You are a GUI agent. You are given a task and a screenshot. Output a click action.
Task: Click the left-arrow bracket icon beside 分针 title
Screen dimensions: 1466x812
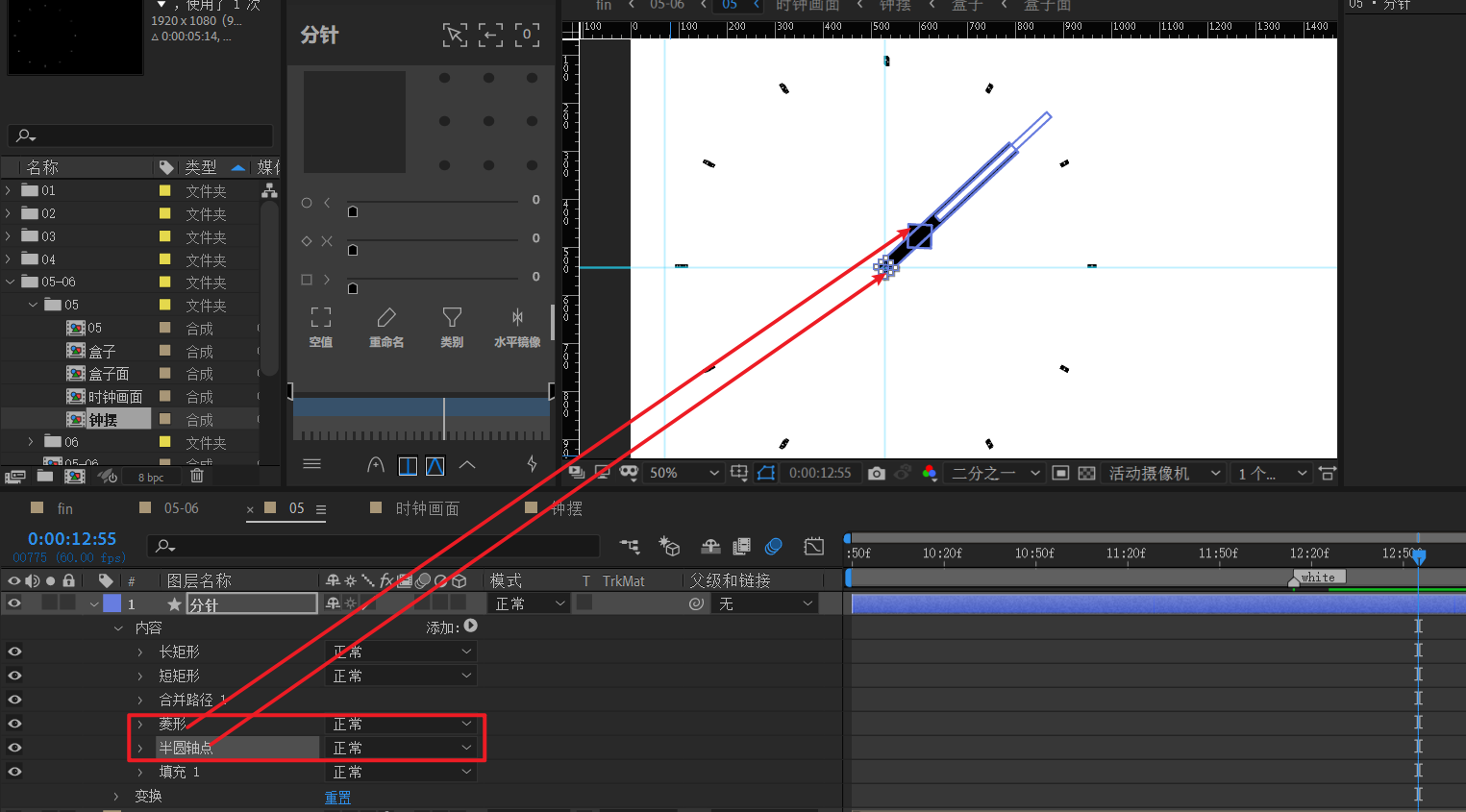click(x=491, y=36)
